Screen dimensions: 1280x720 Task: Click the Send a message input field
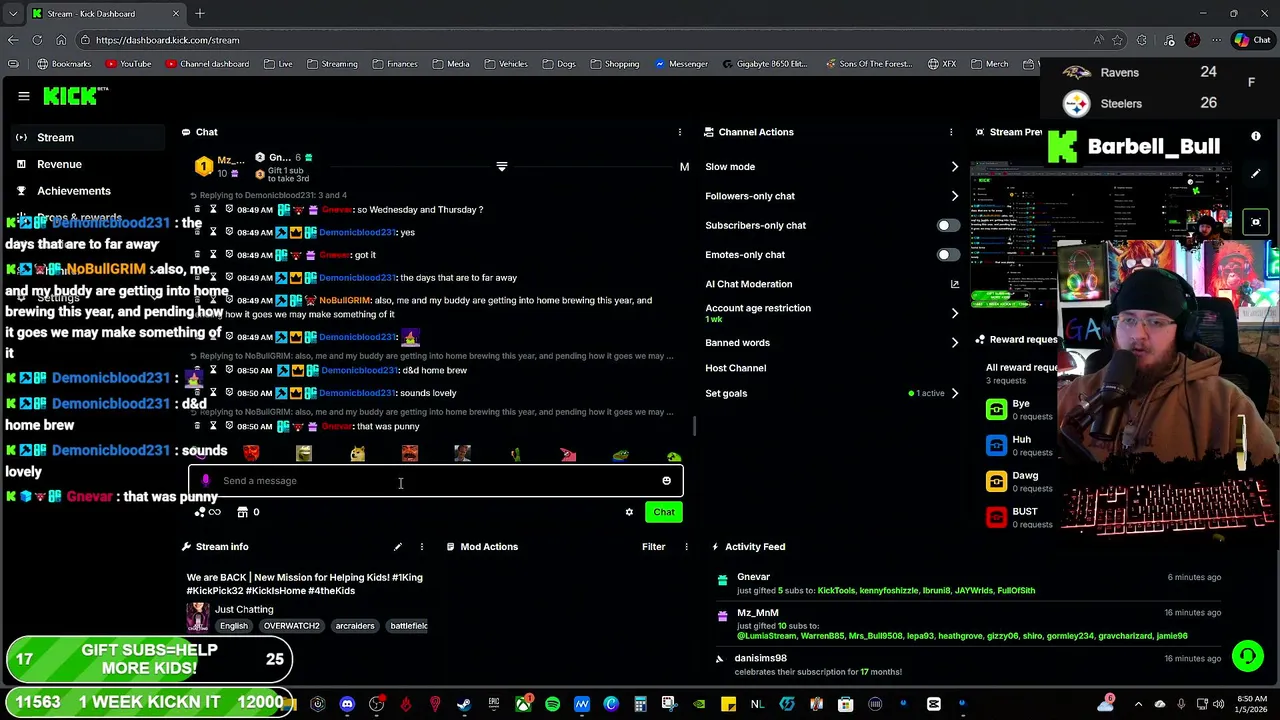[x=436, y=481]
